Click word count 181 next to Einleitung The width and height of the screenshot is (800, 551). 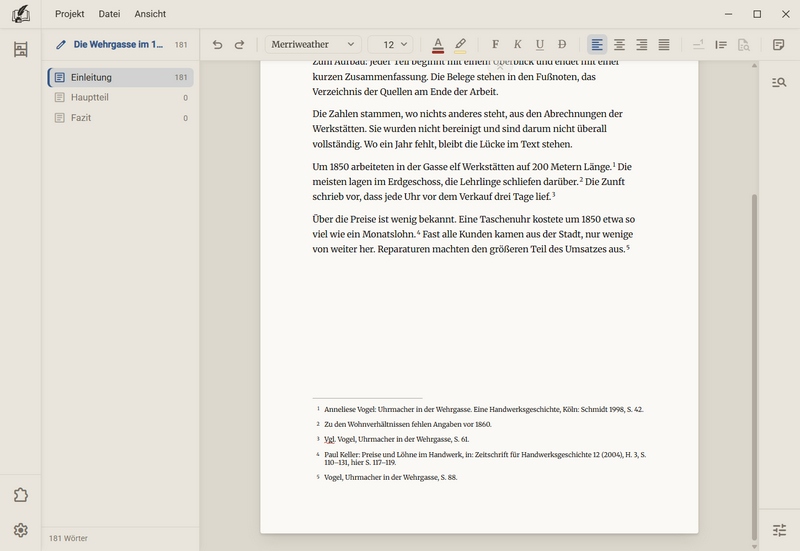click(x=181, y=77)
